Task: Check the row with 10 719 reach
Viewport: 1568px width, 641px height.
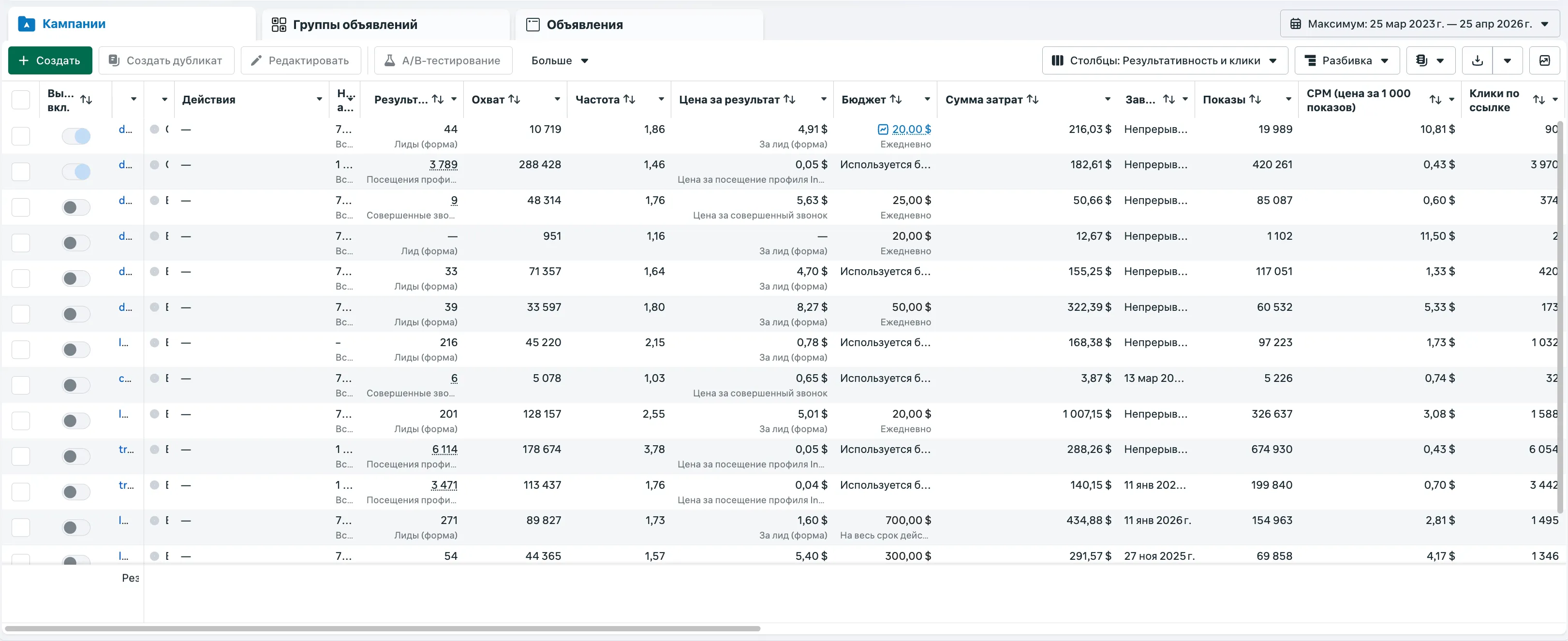Action: coord(21,136)
